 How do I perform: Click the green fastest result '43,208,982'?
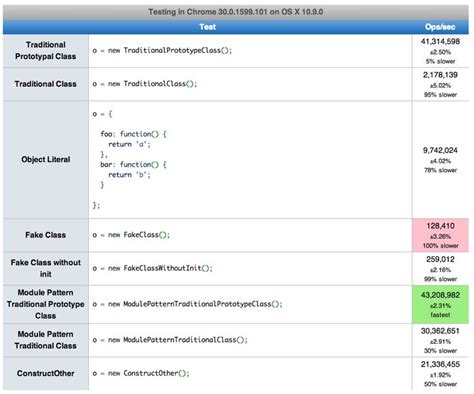click(440, 304)
